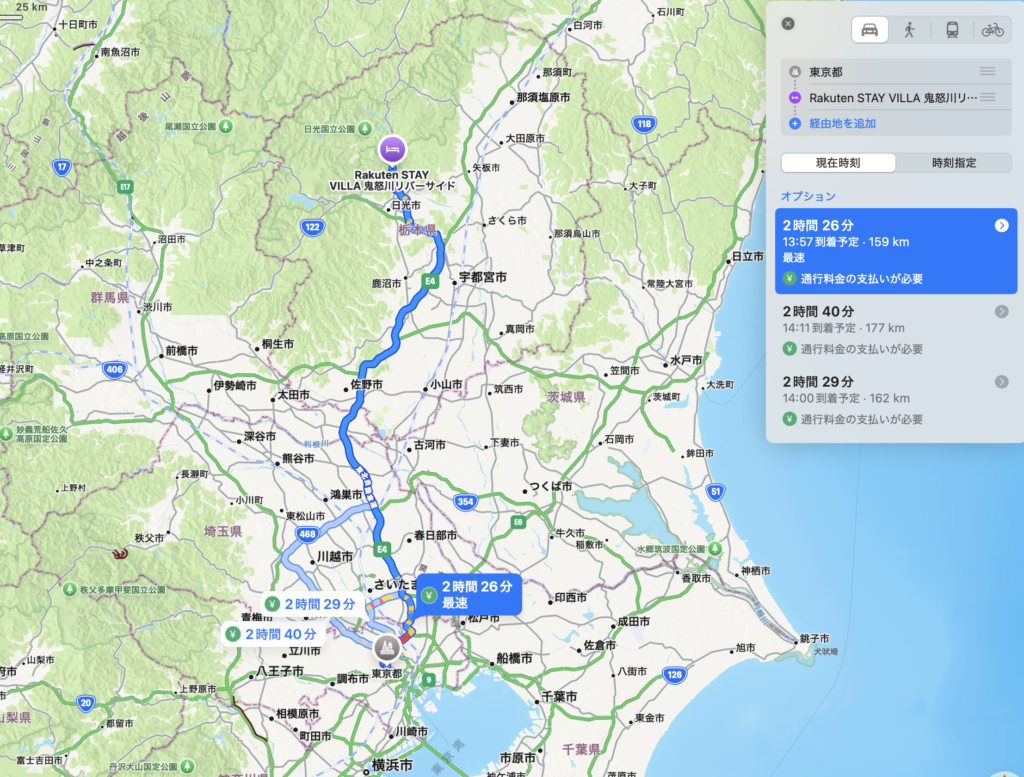
Task: Click the 2時間29分 route label on map
Action: click(x=312, y=604)
